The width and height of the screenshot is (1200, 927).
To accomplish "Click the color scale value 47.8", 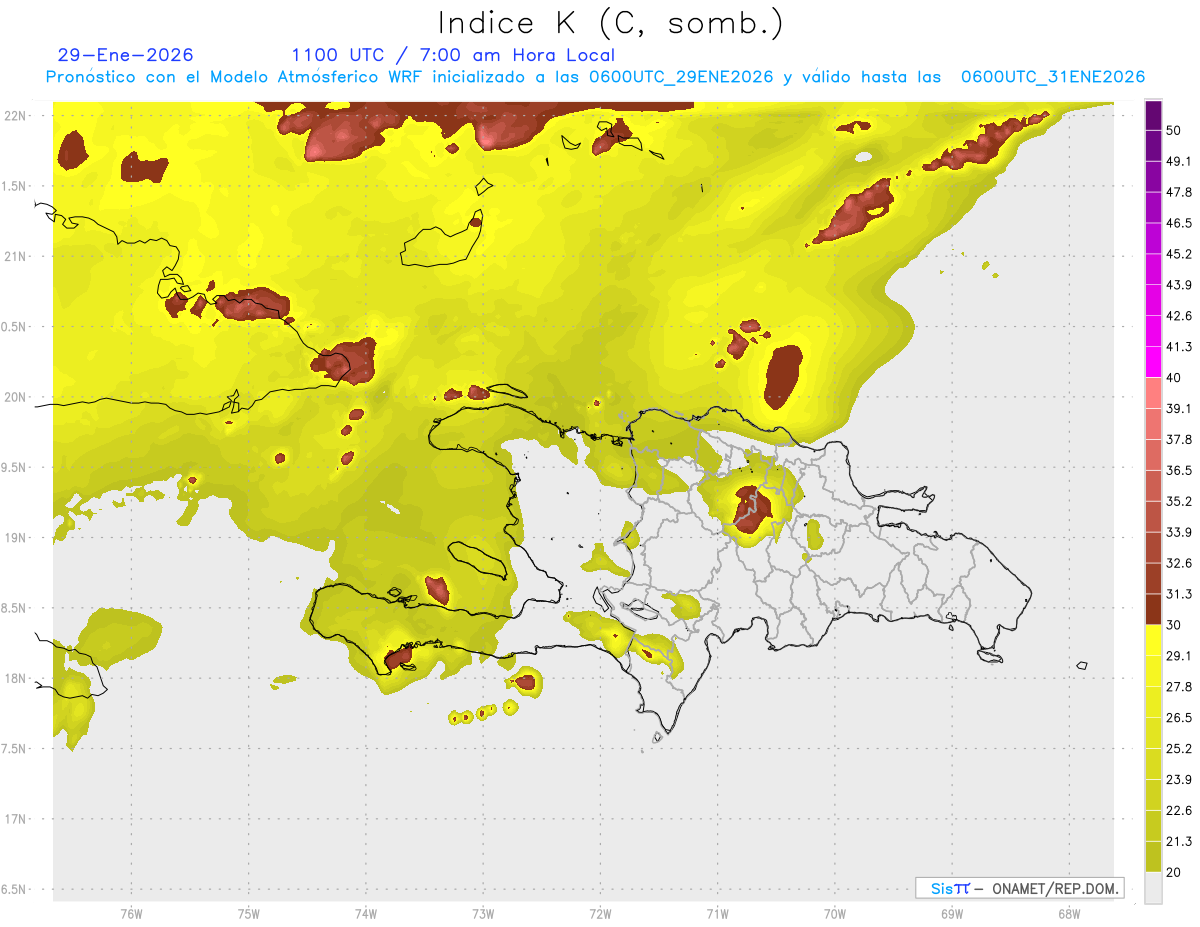I will 1179,192.
